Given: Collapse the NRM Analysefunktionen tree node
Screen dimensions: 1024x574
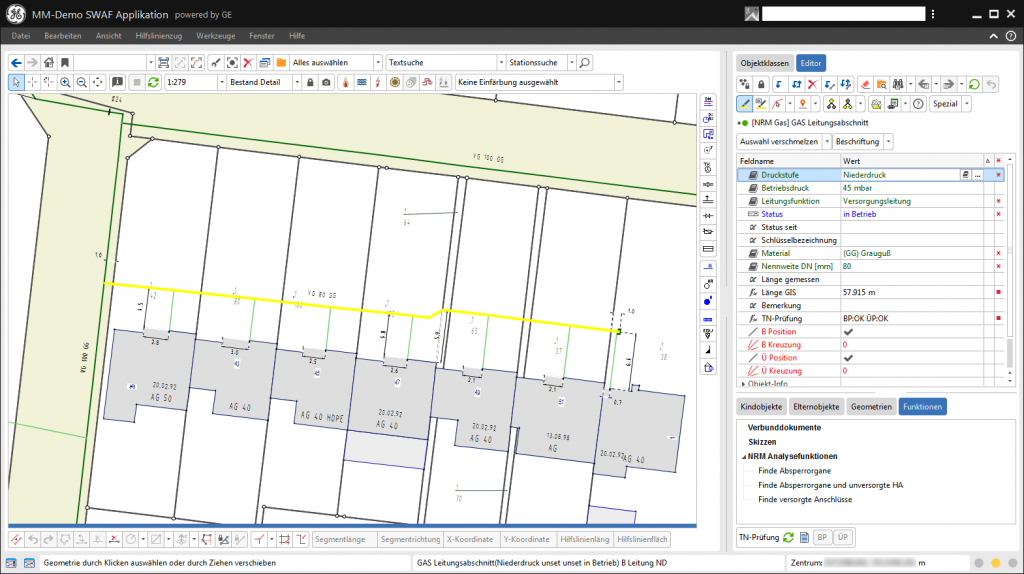Looking at the screenshot, I should tap(742, 456).
